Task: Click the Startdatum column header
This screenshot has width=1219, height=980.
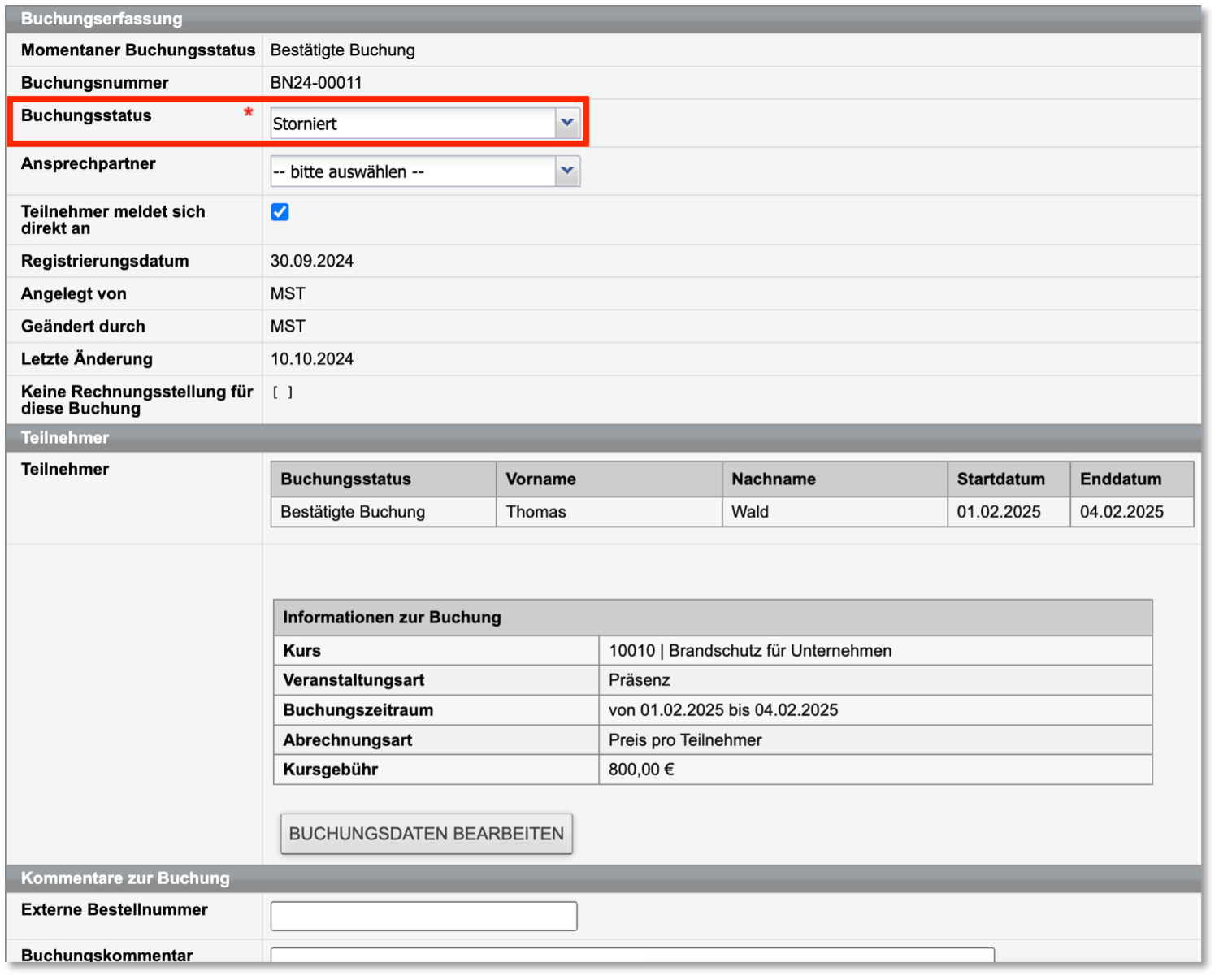Action: pyautogui.click(x=1000, y=479)
